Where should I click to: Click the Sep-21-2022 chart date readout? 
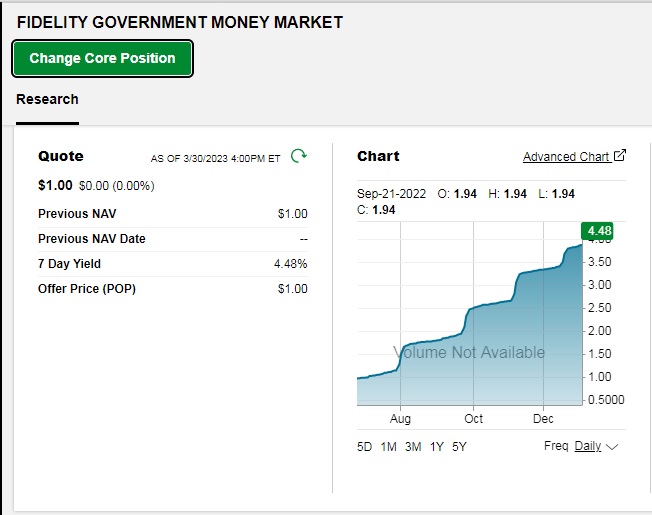point(391,194)
